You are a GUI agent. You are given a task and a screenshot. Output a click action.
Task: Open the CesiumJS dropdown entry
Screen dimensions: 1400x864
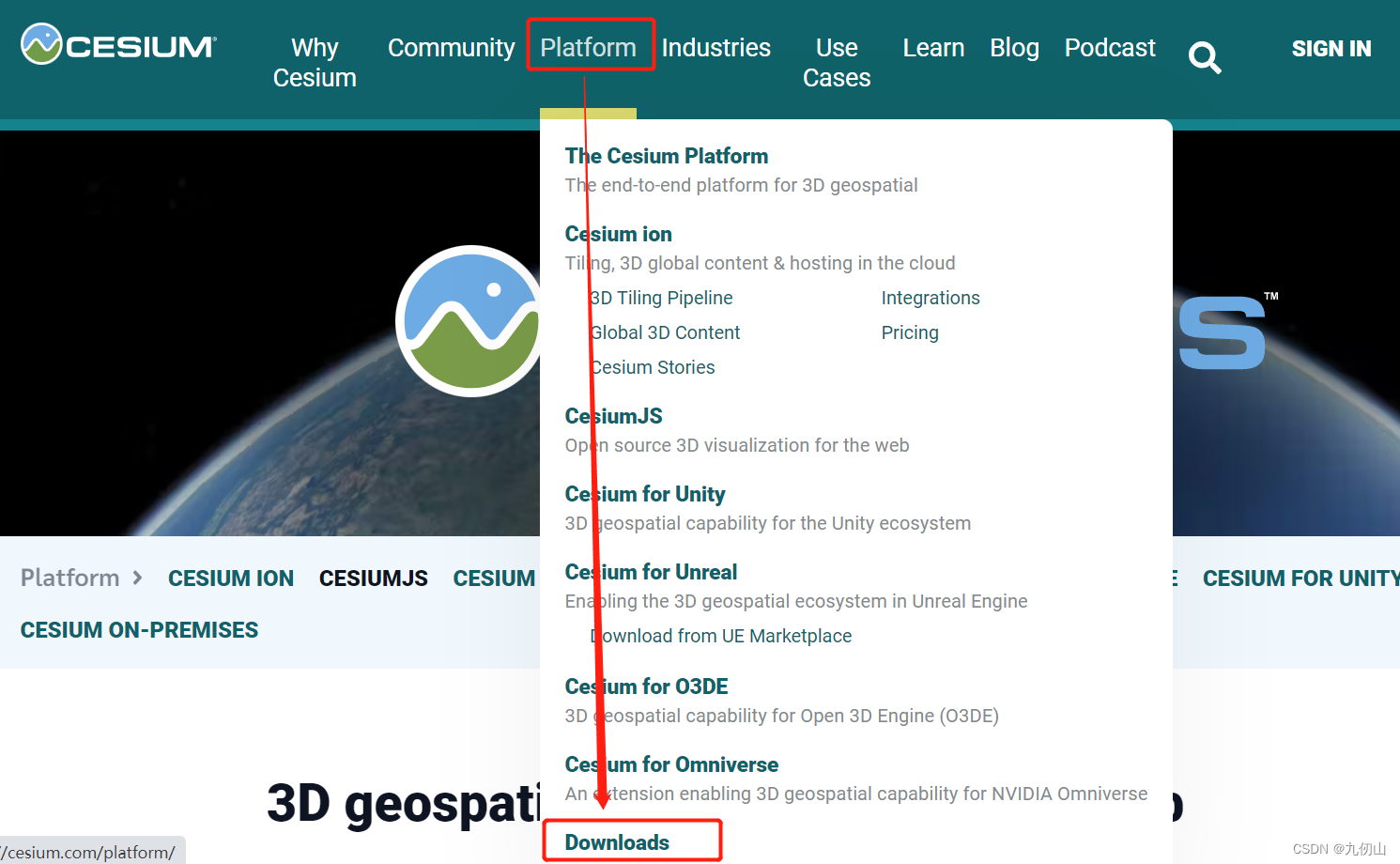[x=614, y=416]
